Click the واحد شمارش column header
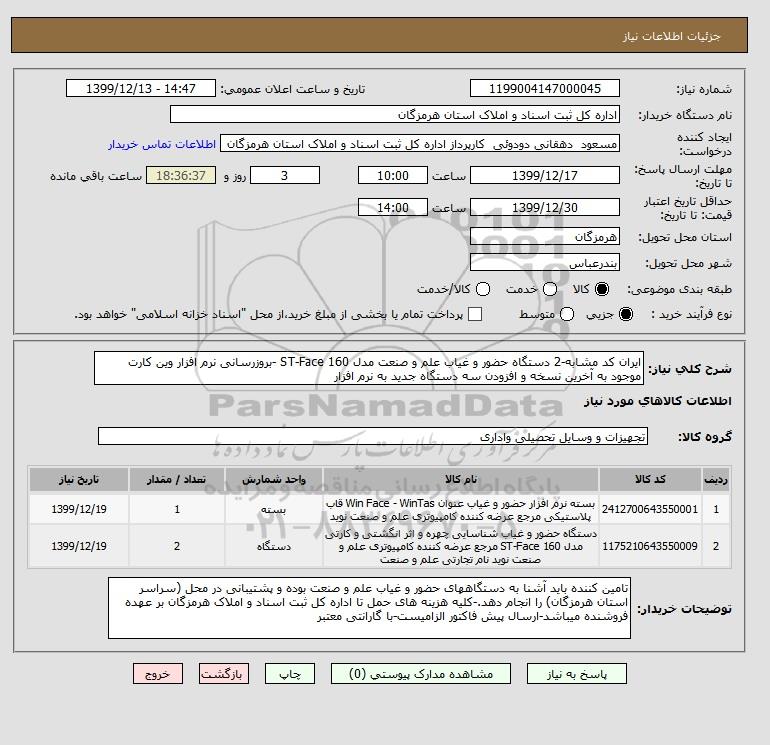The height and width of the screenshot is (745, 770). [274, 479]
